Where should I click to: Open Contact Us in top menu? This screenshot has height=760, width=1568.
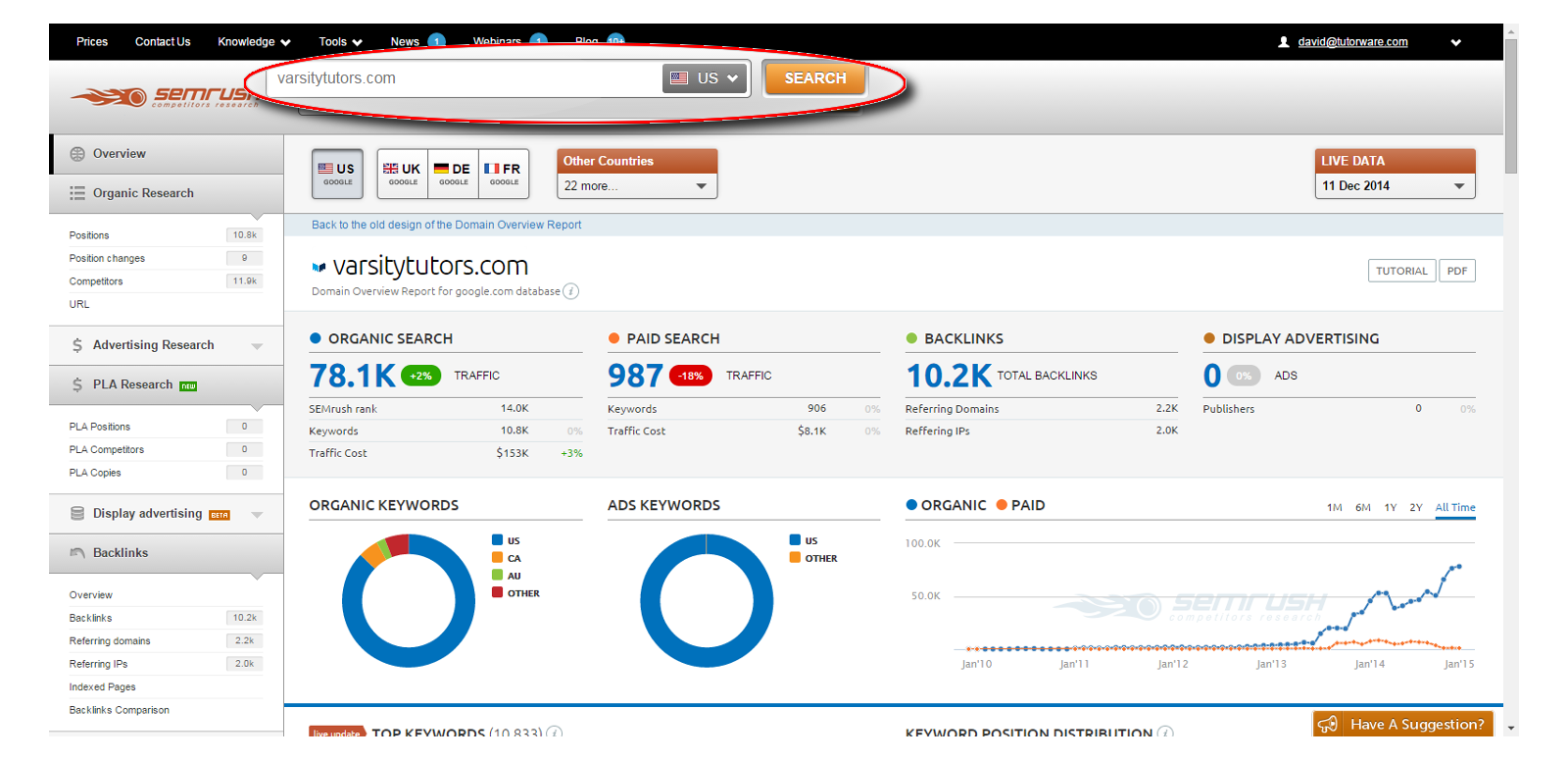pyautogui.click(x=163, y=42)
